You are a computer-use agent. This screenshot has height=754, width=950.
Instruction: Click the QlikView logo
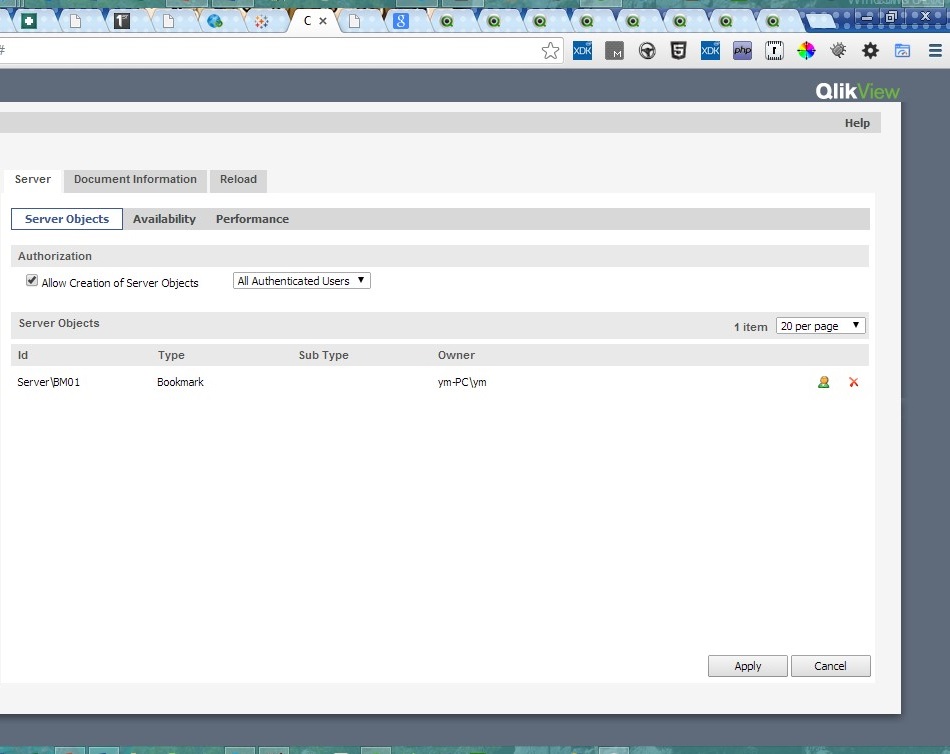[857, 91]
